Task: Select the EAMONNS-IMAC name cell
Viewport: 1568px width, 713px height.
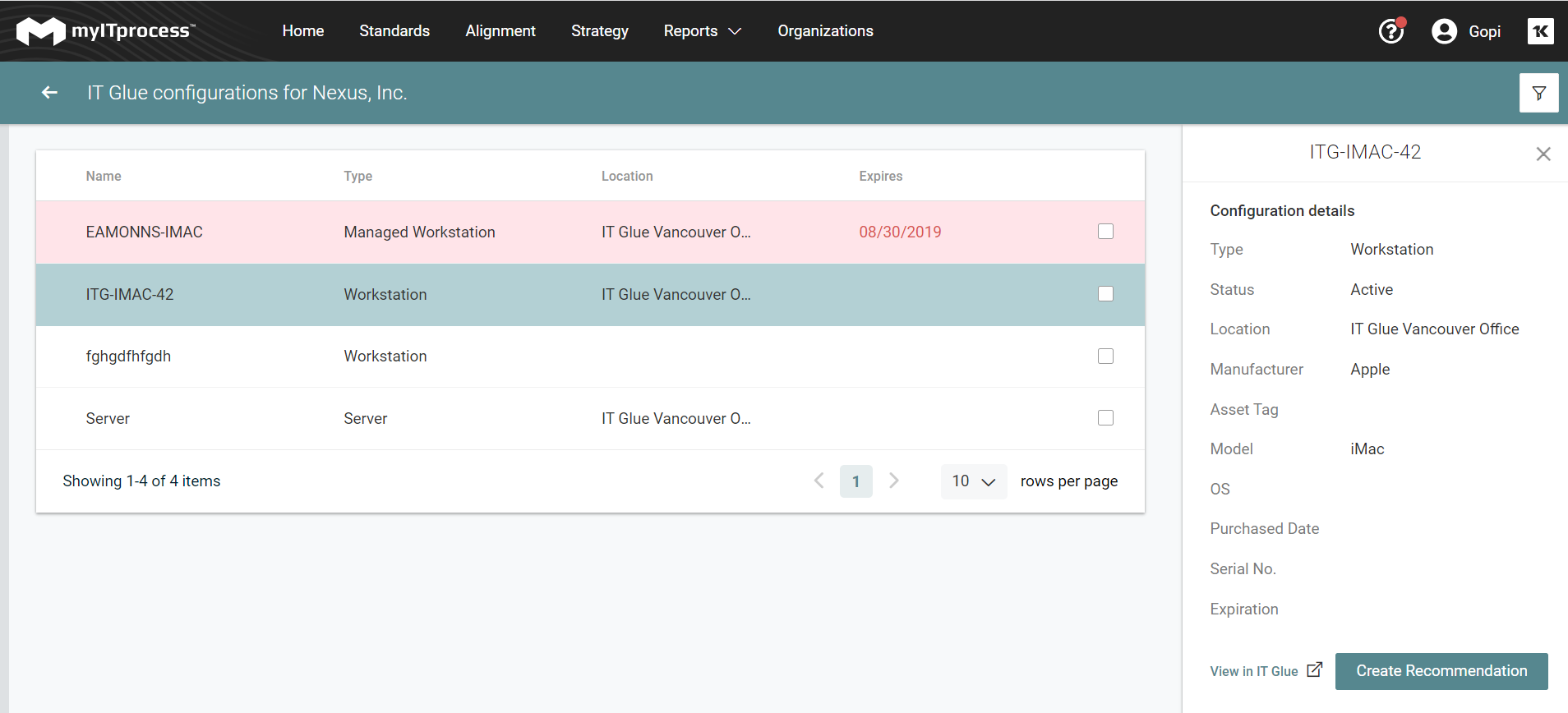Action: point(144,232)
